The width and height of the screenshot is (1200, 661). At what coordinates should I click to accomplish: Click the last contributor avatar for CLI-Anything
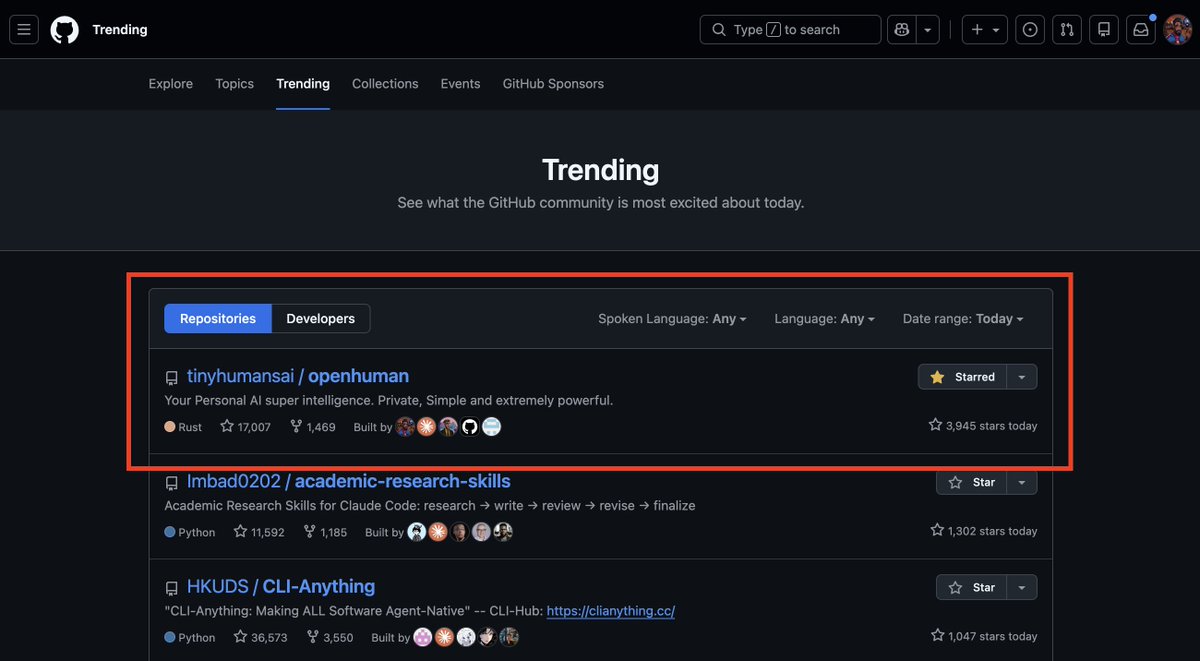[x=509, y=637]
